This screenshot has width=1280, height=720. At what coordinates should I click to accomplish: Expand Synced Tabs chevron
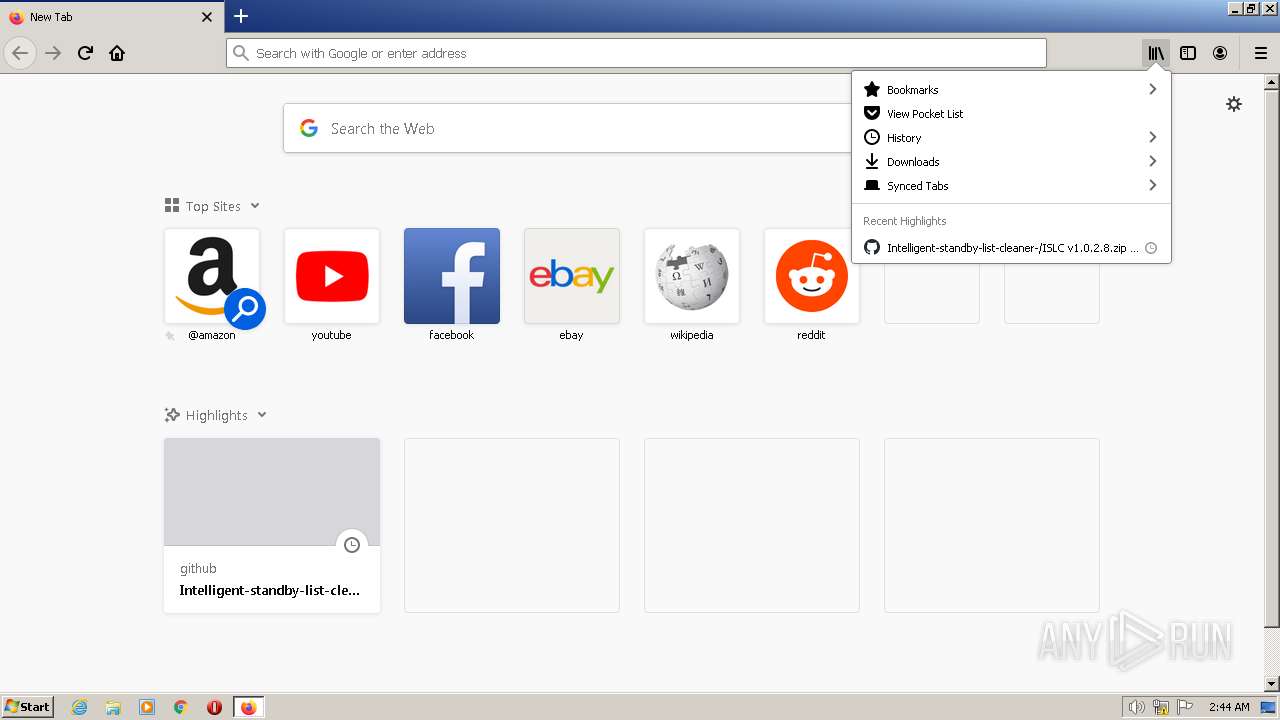pos(1152,185)
